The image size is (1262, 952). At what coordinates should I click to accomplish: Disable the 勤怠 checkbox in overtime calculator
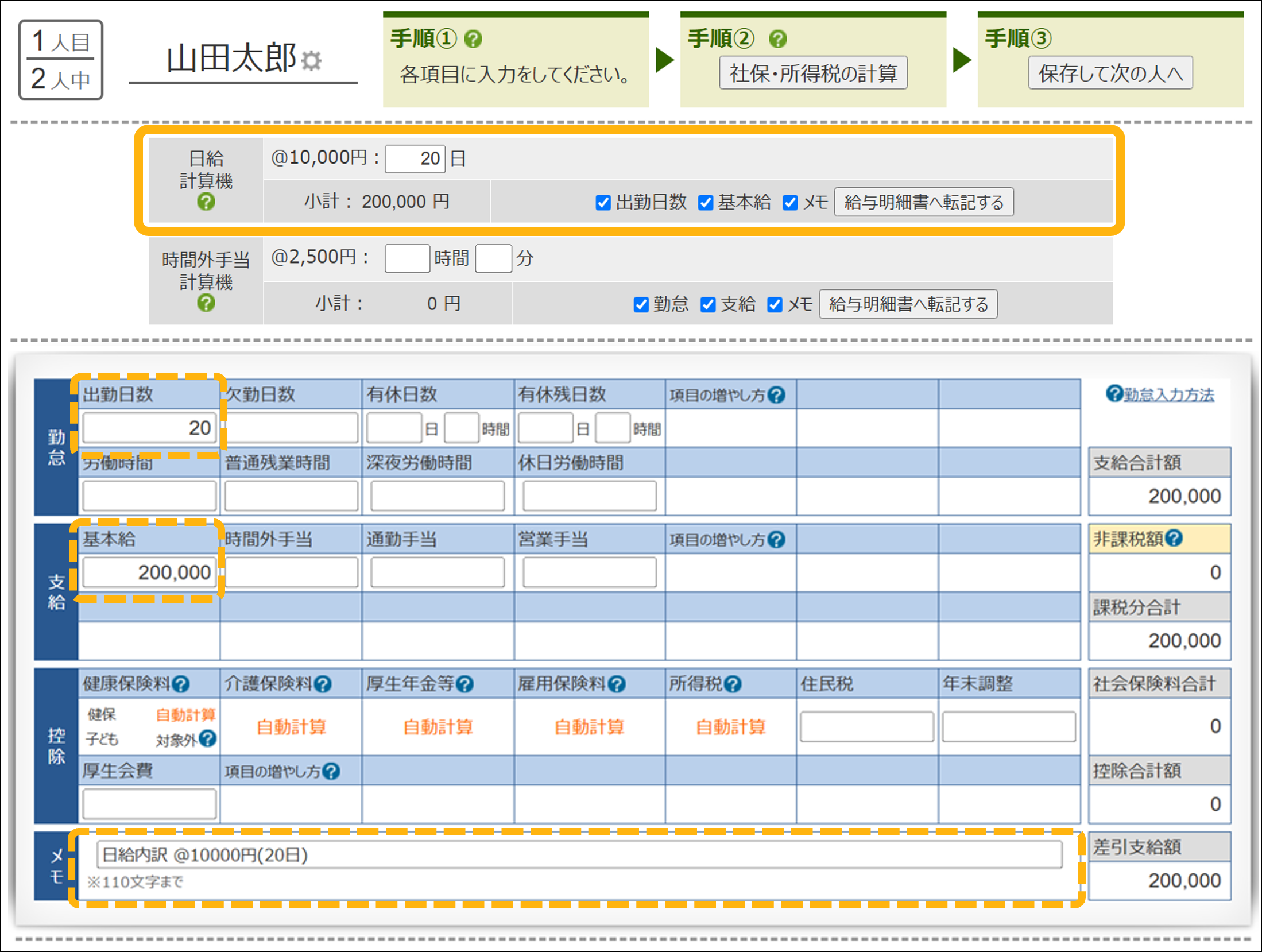tap(641, 305)
